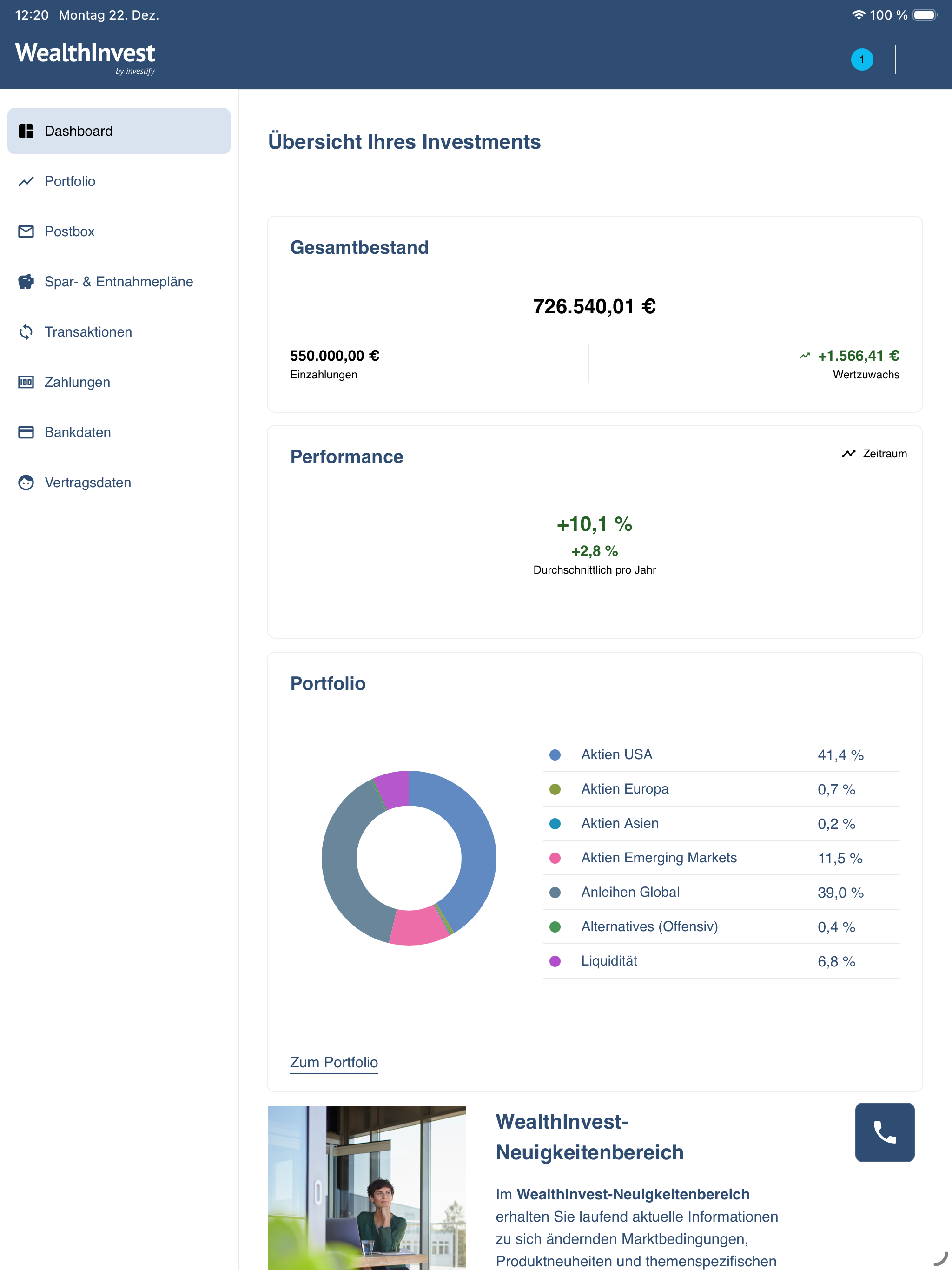Image resolution: width=952 pixels, height=1270 pixels.
Task: Click the Dashboard grid icon
Action: point(26,131)
